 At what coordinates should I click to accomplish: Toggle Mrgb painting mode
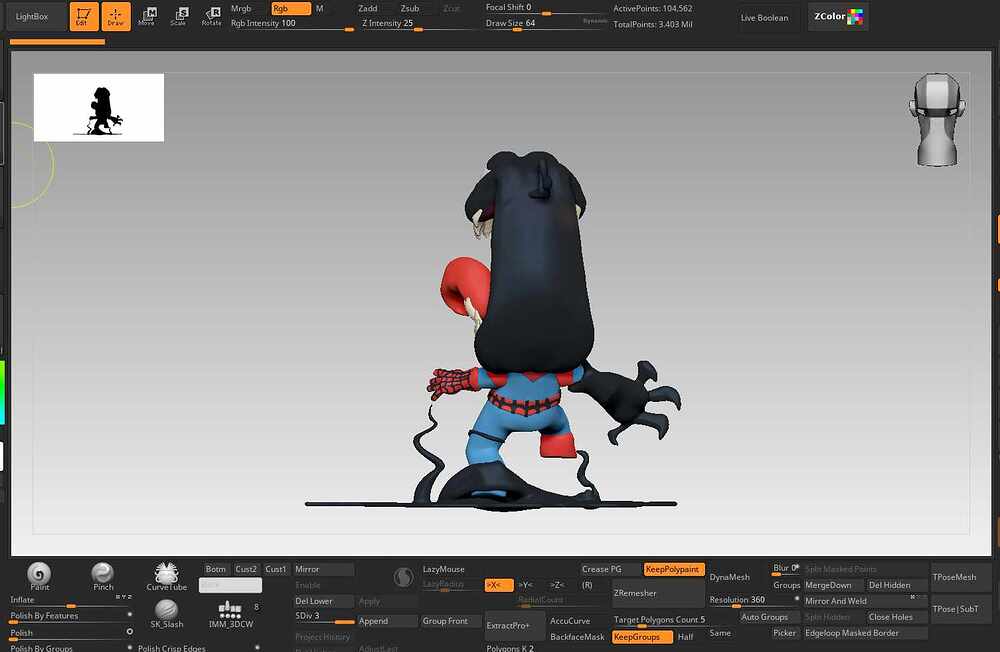(241, 8)
